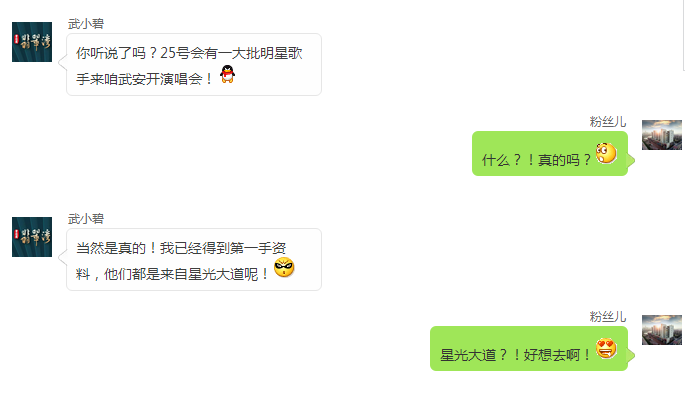The height and width of the screenshot is (406, 685).
Task: Select the green bubble 什么？！真的吗？
Action: 550,153
